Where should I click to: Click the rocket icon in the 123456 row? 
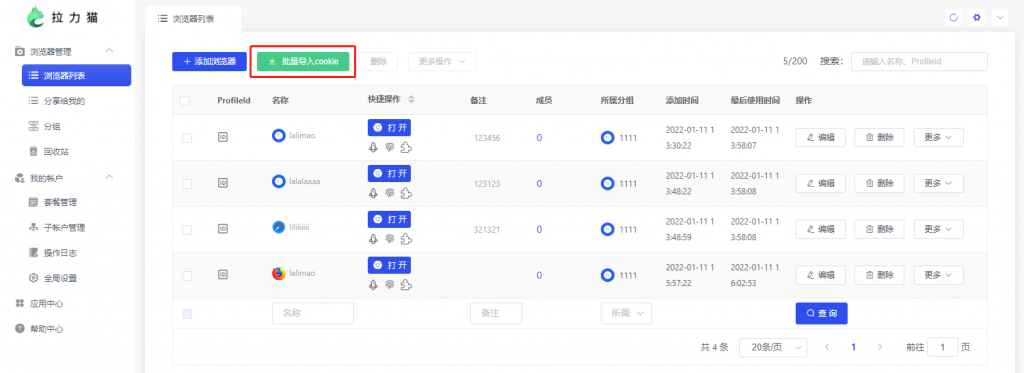374,148
